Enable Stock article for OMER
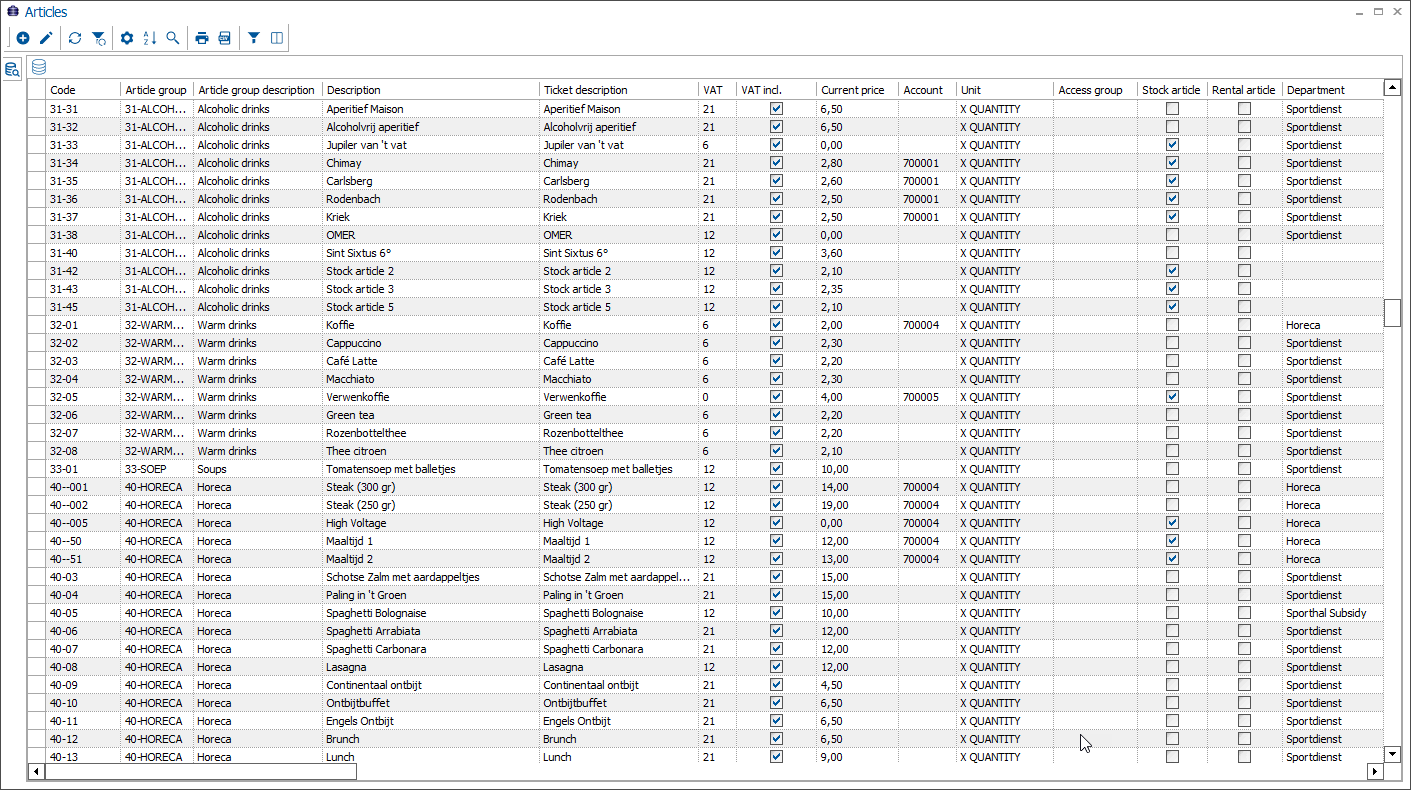 point(1170,234)
